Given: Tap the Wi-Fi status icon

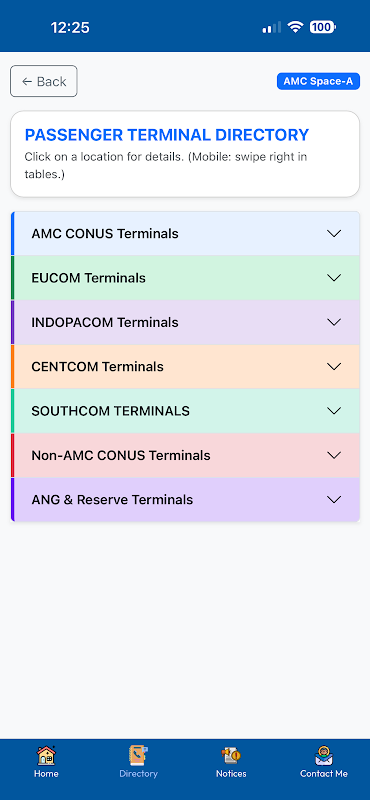Looking at the screenshot, I should point(295,27).
